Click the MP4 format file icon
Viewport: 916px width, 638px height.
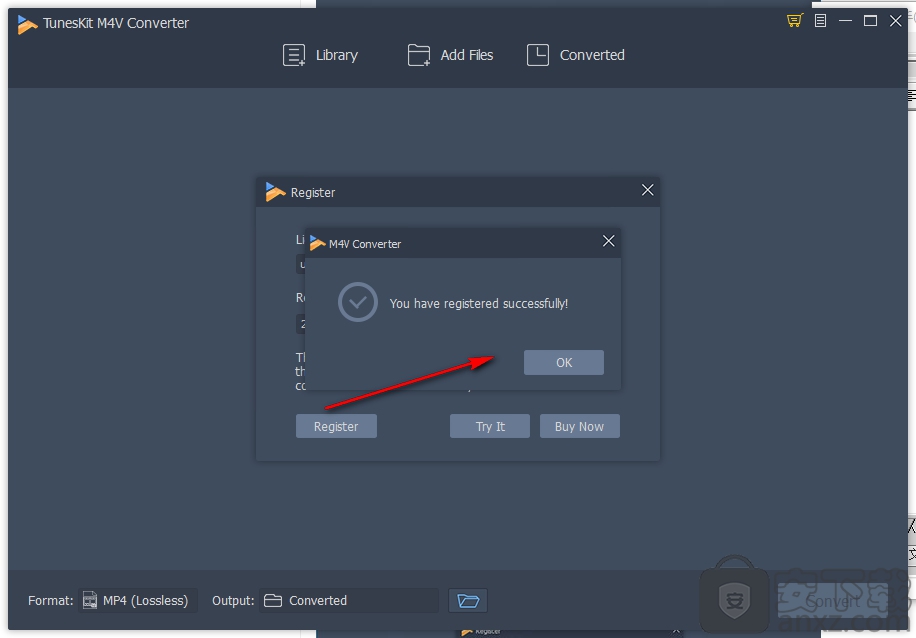[x=90, y=601]
